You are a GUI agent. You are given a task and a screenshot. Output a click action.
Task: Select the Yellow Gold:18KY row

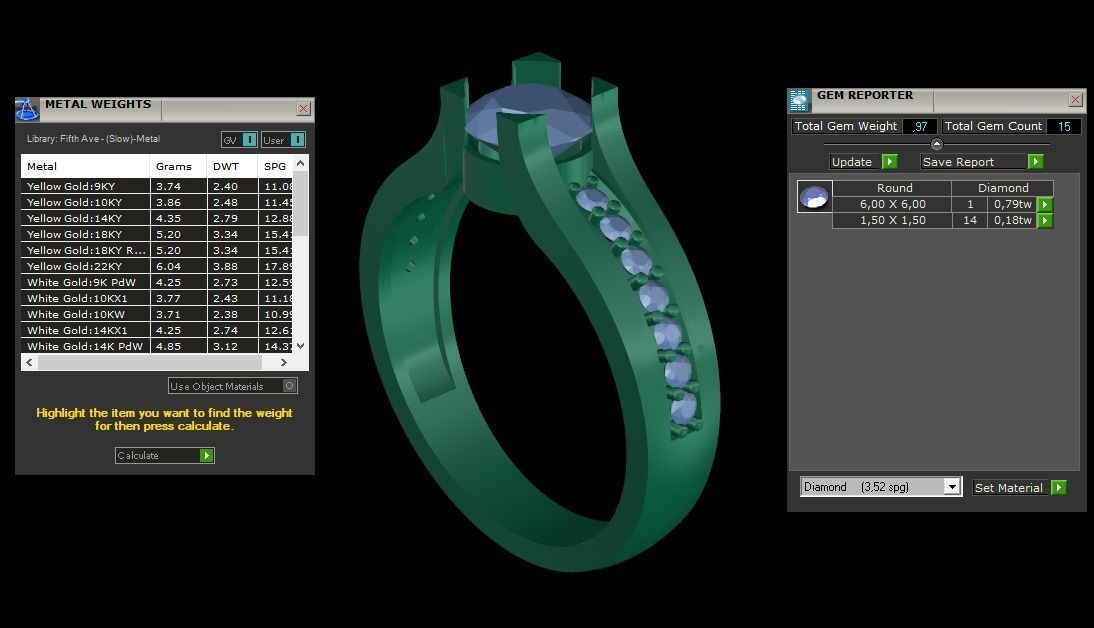[x=157, y=234]
